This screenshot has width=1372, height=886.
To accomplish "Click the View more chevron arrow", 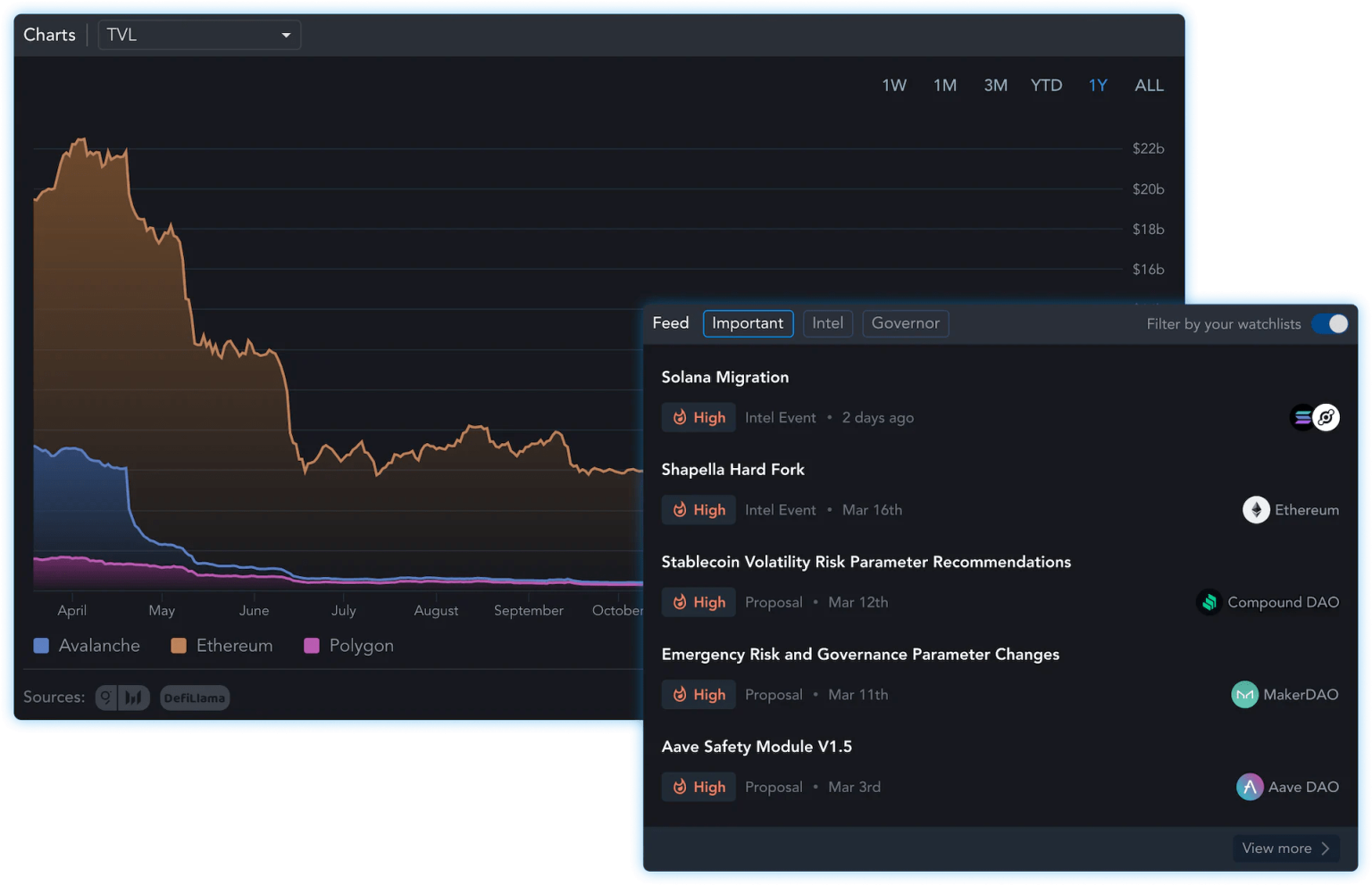I will [1326, 848].
